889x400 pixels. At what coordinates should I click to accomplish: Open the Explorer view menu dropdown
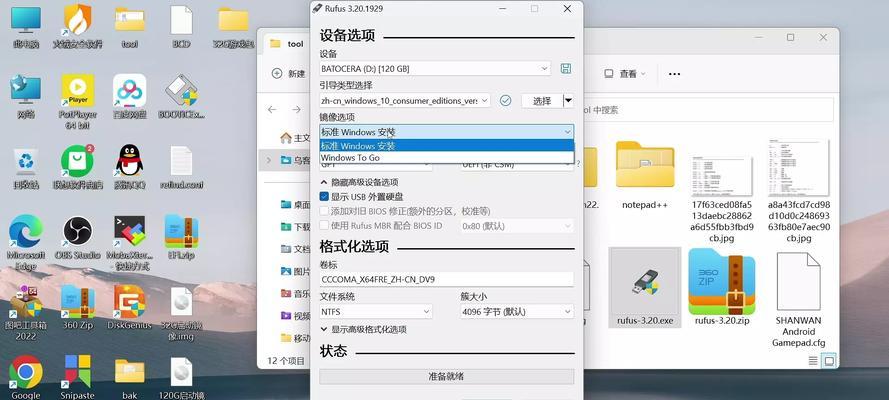(624, 74)
